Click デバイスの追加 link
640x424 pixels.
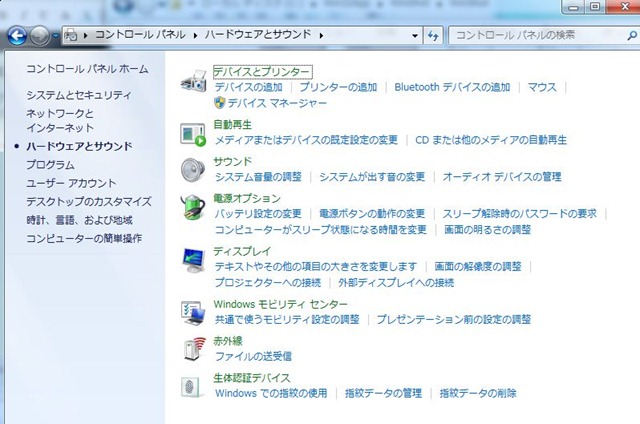tap(249, 87)
